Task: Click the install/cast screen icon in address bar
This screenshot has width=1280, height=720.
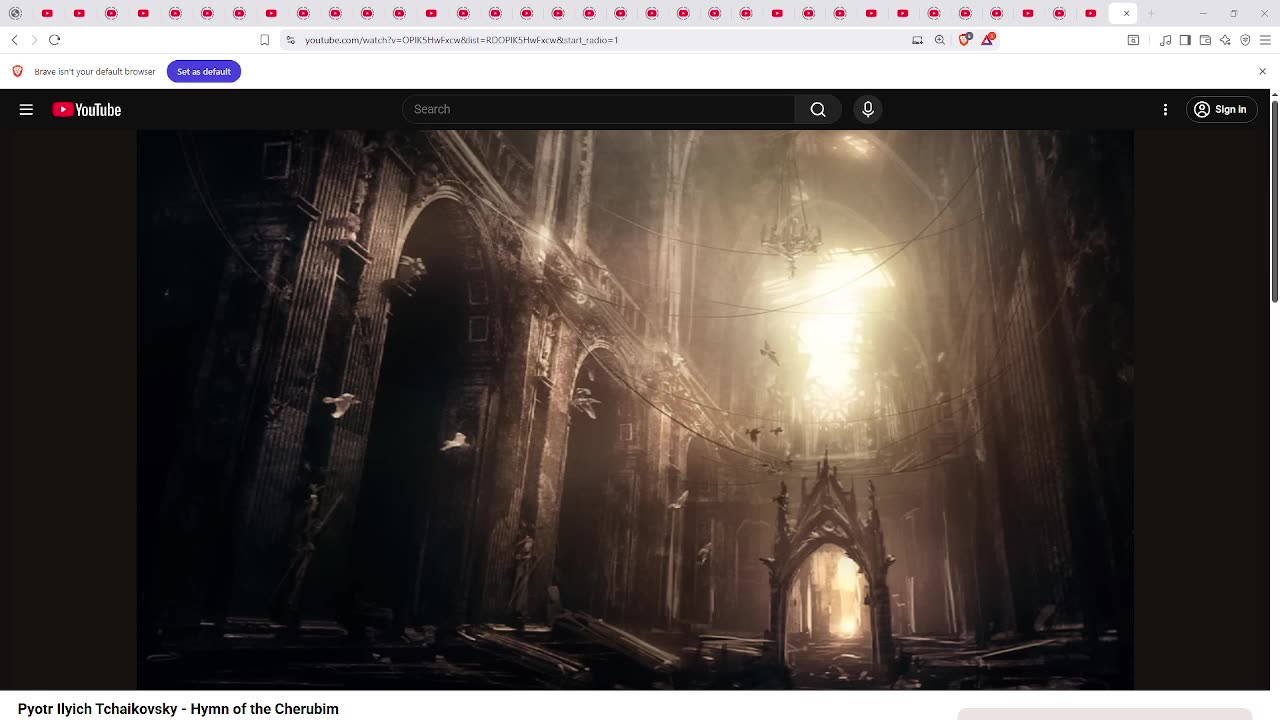Action: (917, 40)
